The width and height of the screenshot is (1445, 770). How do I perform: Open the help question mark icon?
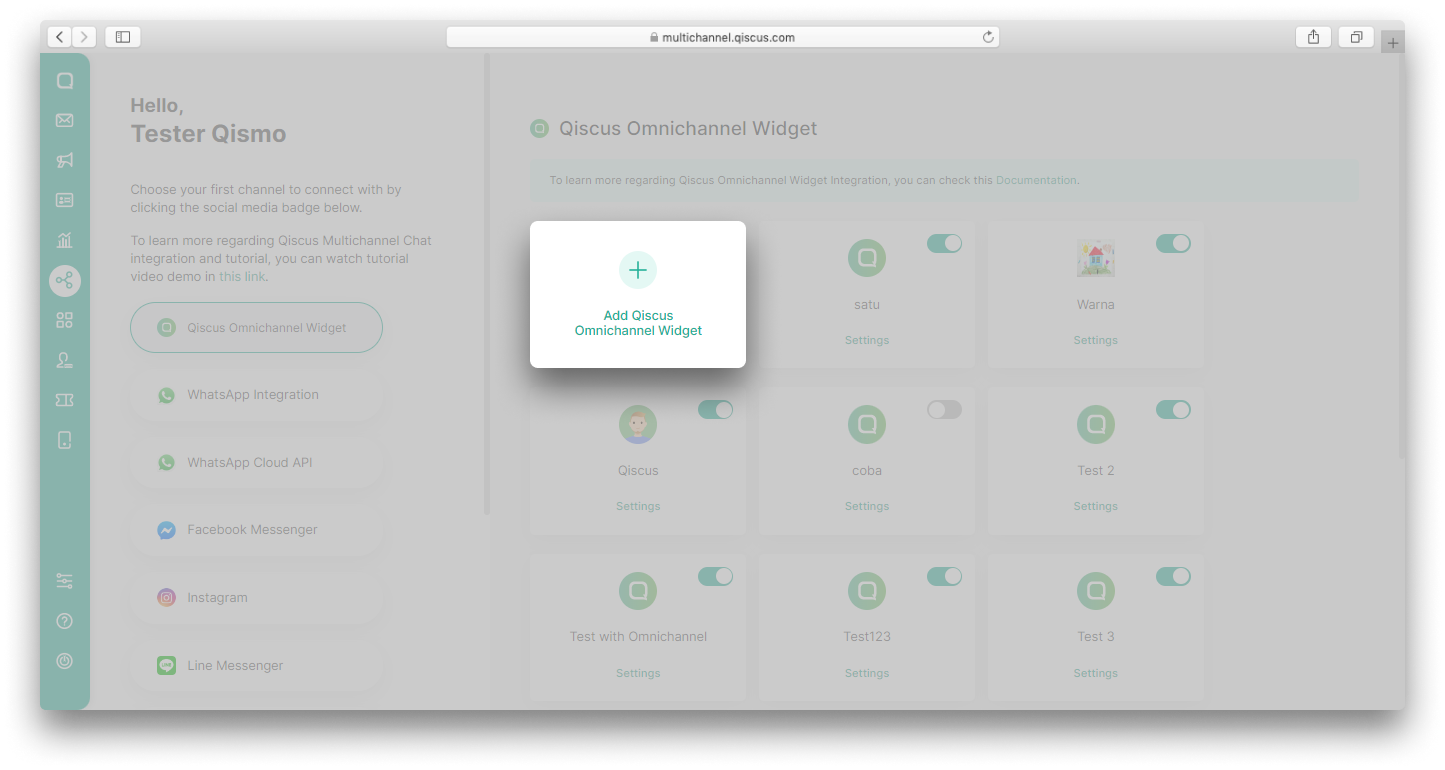pos(65,621)
